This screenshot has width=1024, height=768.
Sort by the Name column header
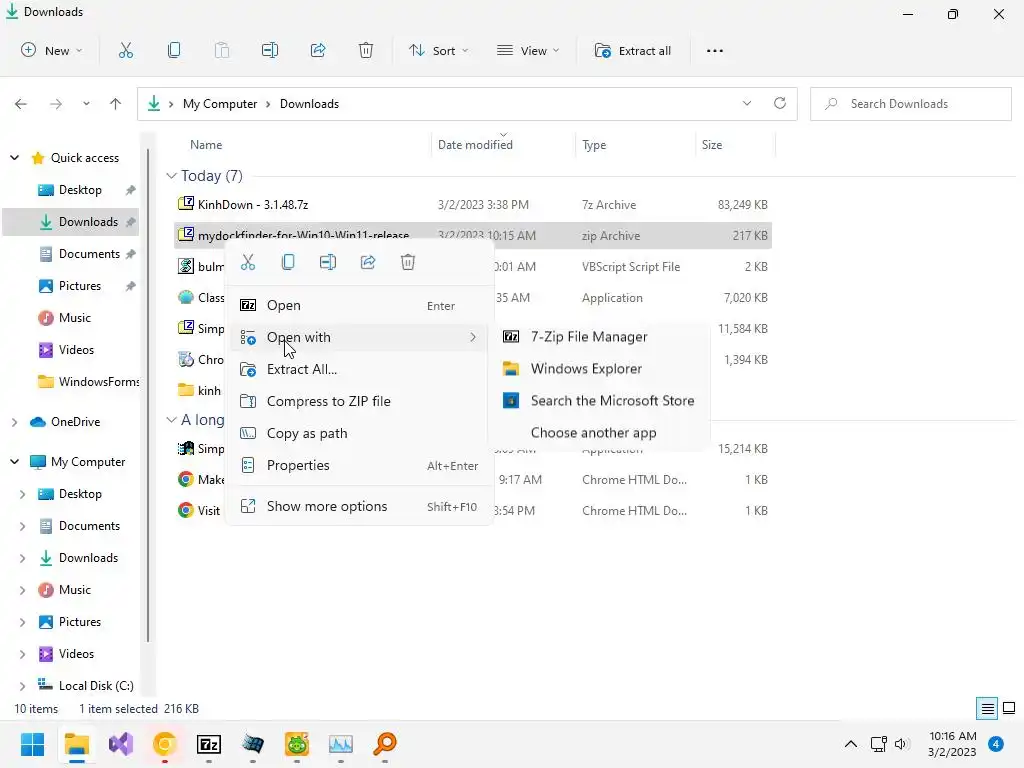(206, 145)
